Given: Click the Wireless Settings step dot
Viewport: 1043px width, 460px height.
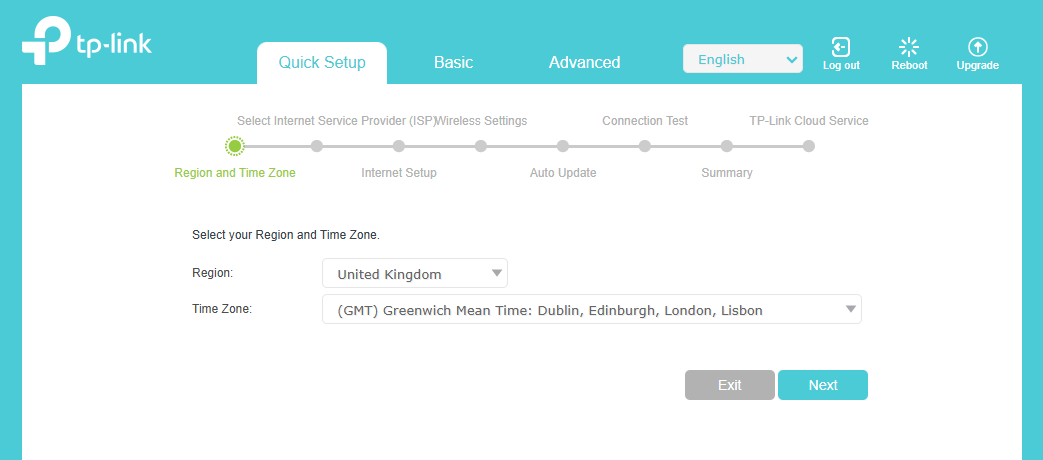Looking at the screenshot, I should point(481,146).
